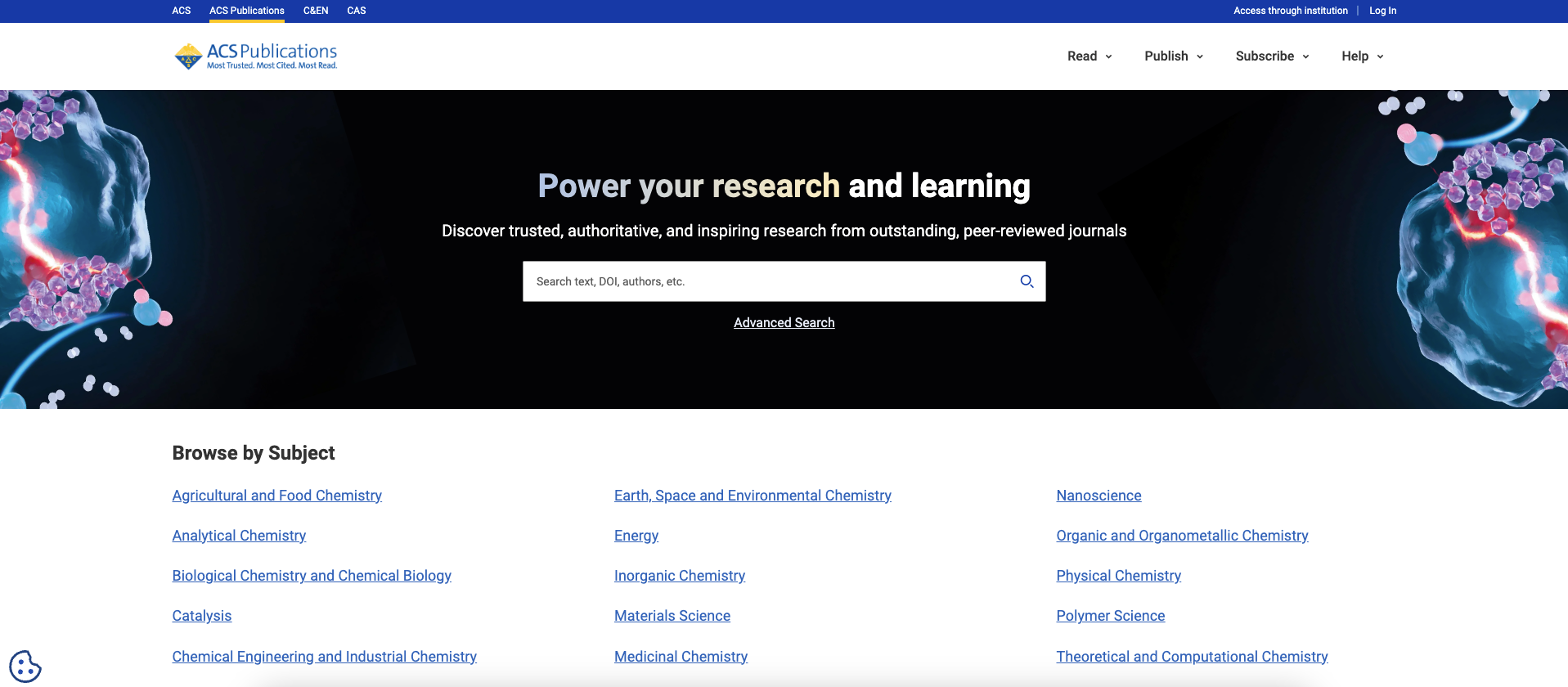The image size is (1568, 687).
Task: Open the Energy subject link
Action: 636,536
